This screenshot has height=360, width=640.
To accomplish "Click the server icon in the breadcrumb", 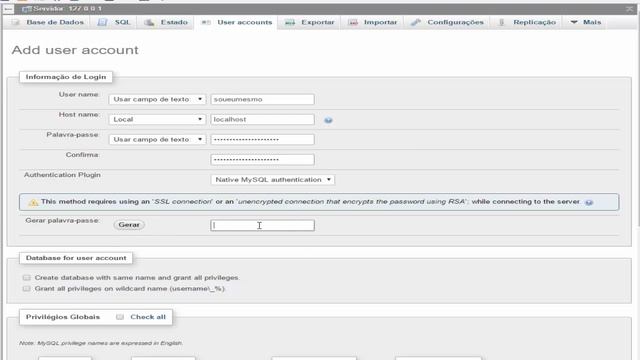I will [27, 9].
